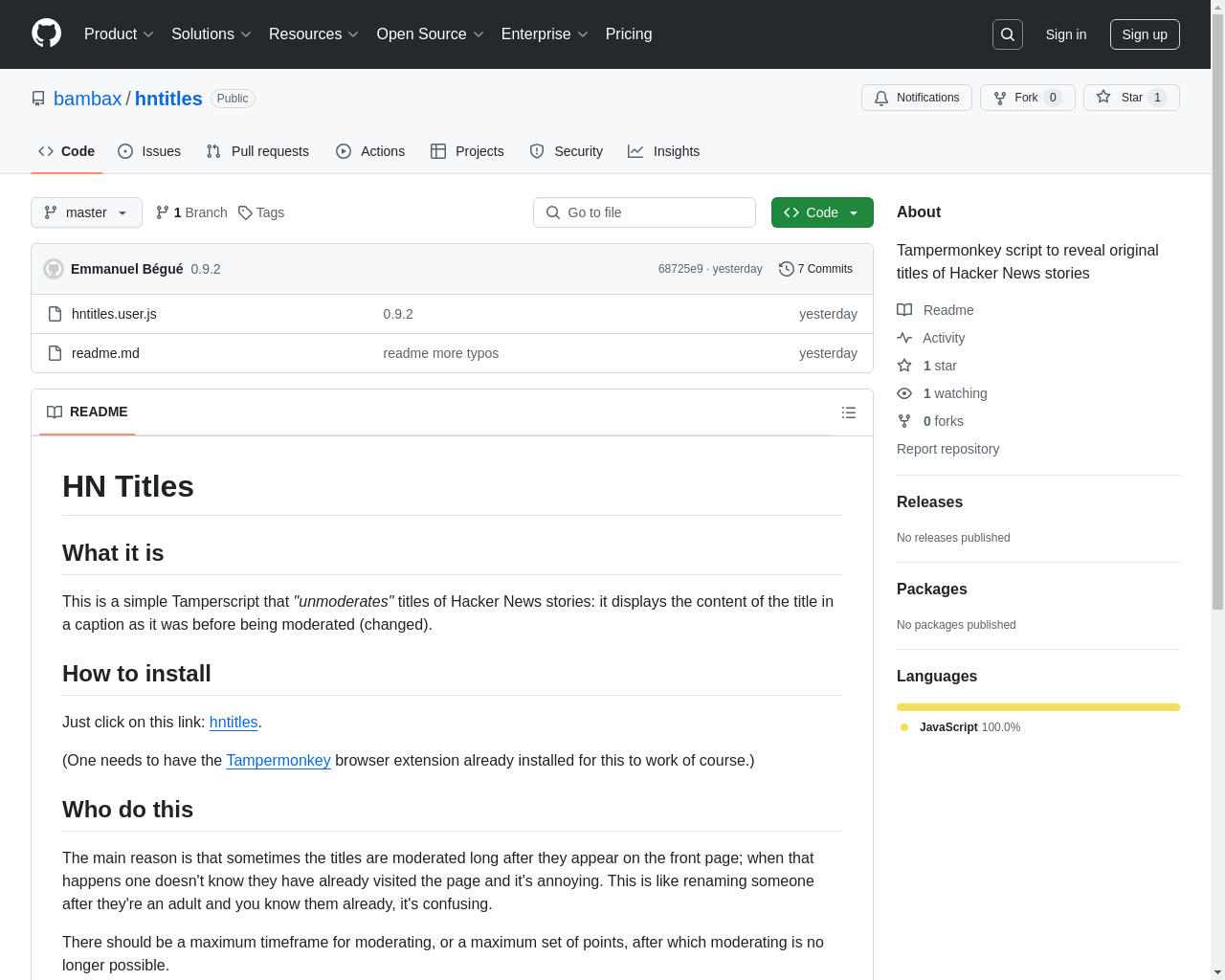Open the bambax user profile
This screenshot has width=1225, height=980.
88,99
